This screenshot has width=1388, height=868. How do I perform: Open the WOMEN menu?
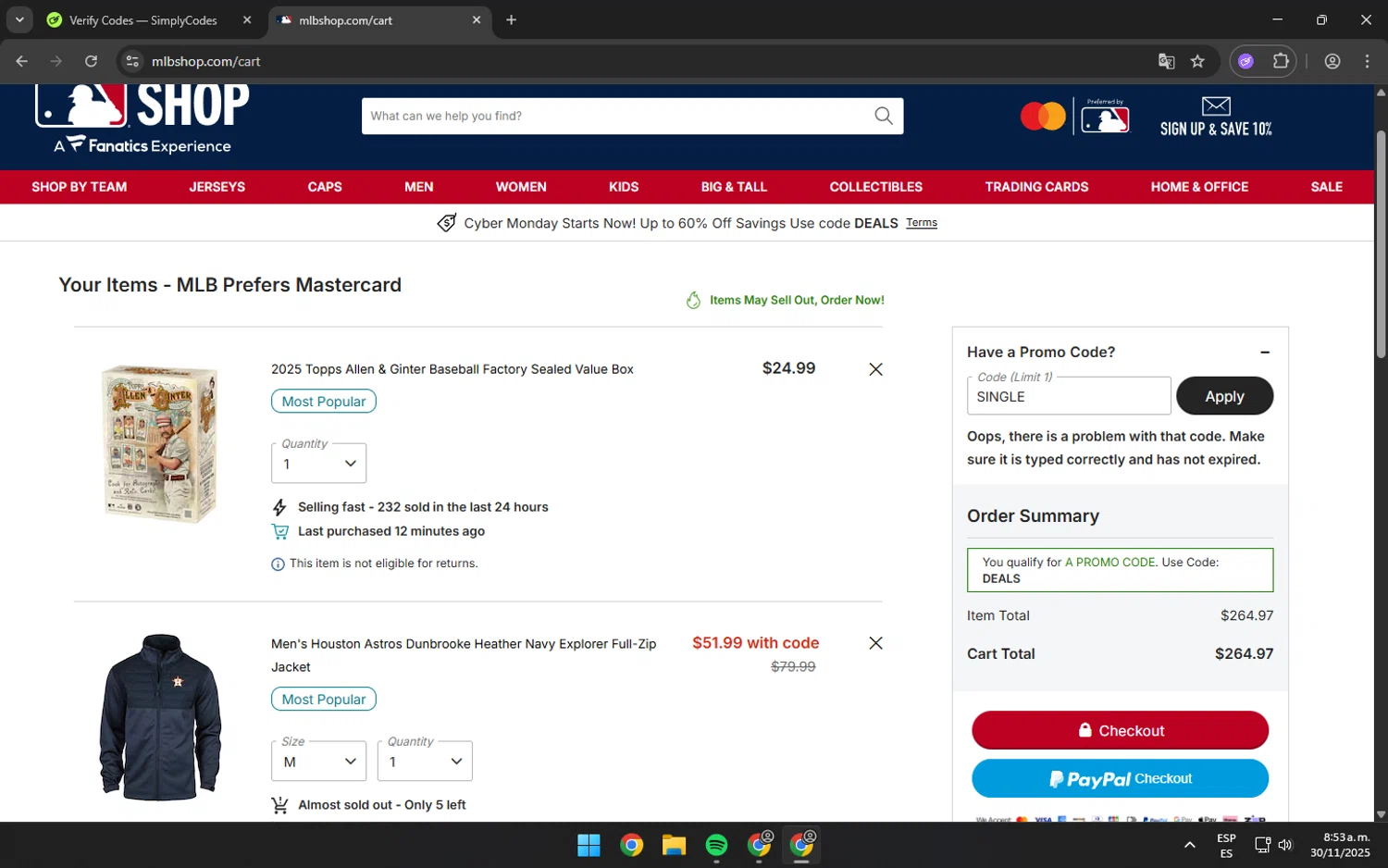(521, 187)
